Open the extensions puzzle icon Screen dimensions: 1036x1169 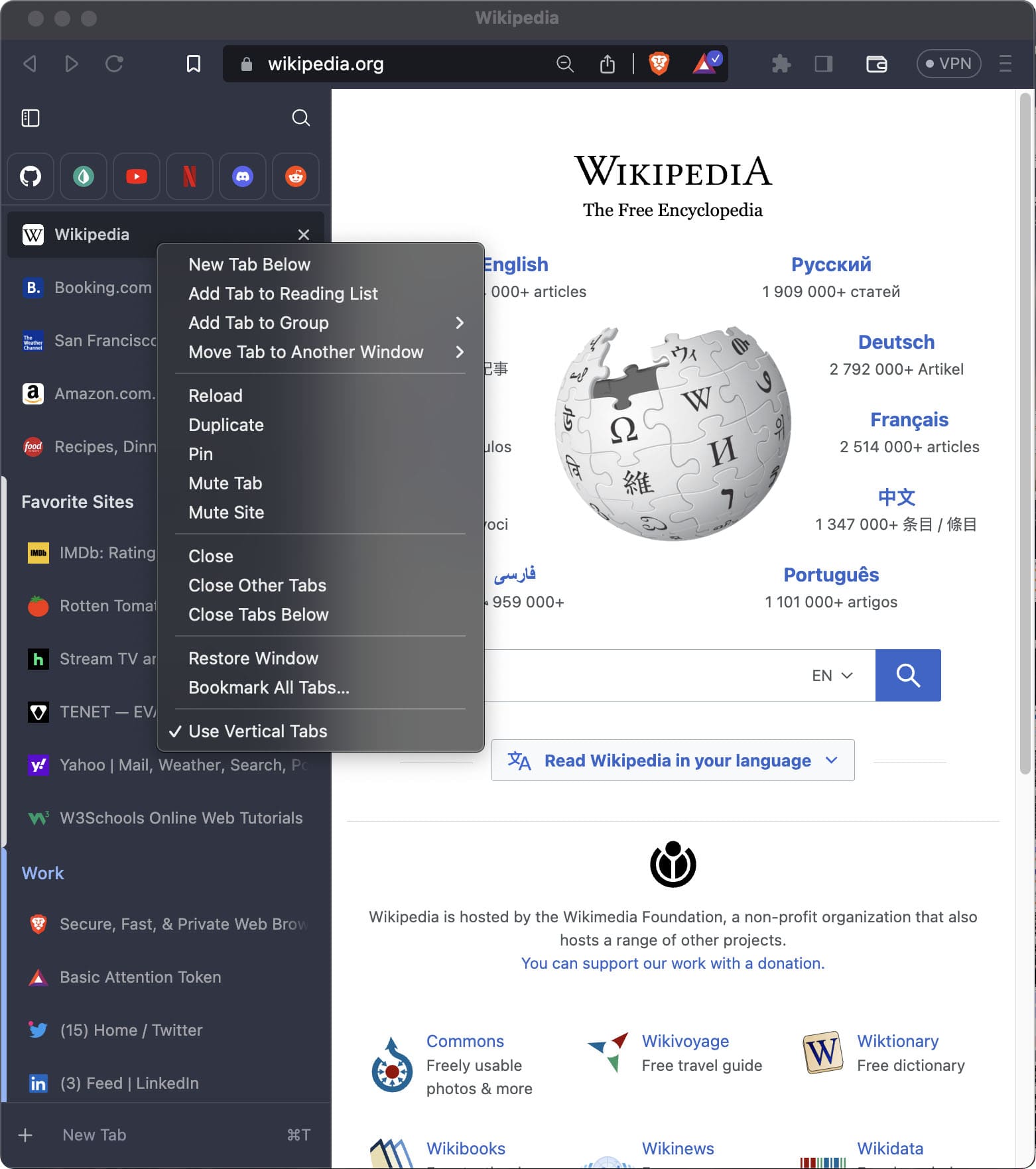[781, 64]
